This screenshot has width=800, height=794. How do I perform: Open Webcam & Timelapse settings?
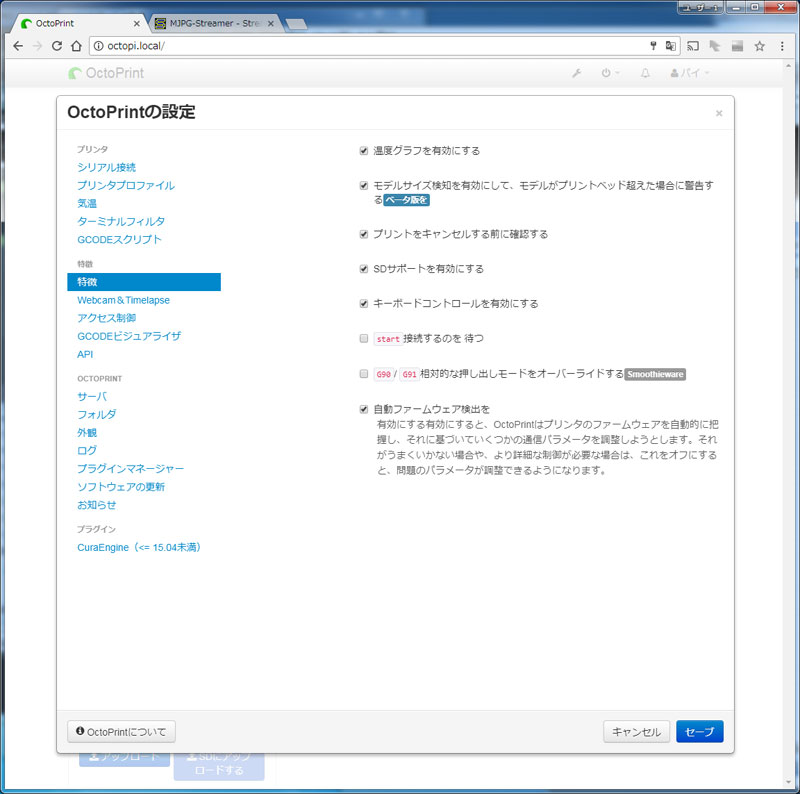(123, 301)
